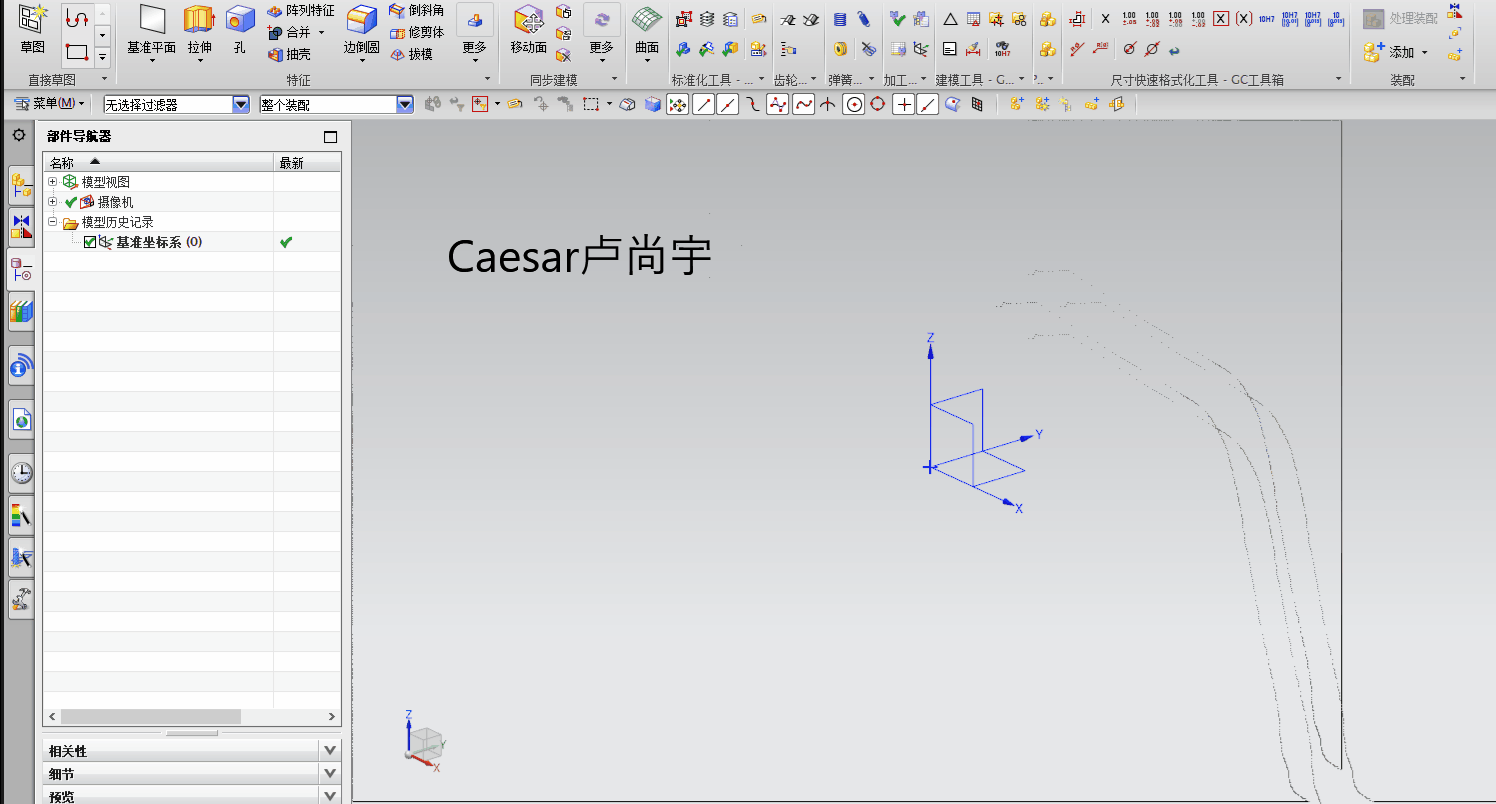Image resolution: width=1496 pixels, height=804 pixels.
Task: Toggle the quadrant point snap option
Action: 878,104
